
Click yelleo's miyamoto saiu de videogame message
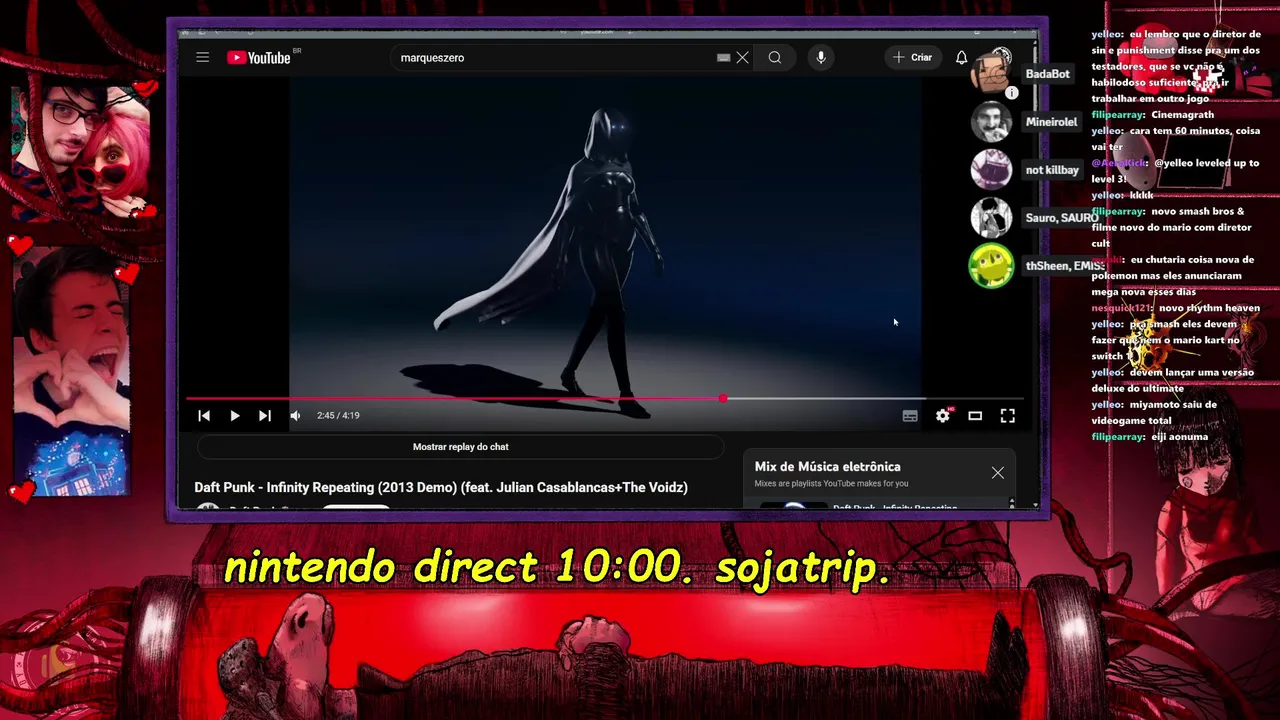(1155, 413)
